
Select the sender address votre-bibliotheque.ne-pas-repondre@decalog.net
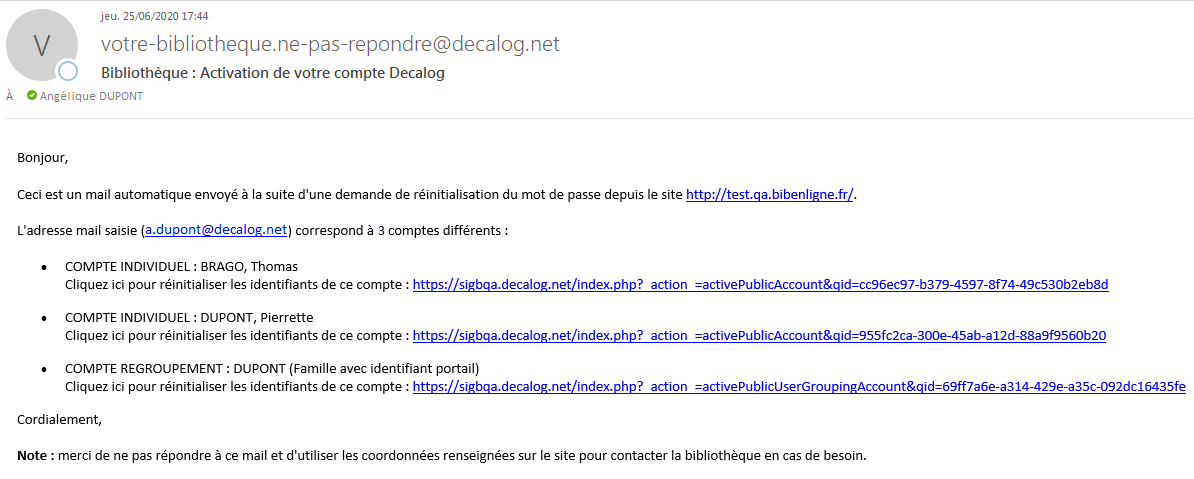(330, 44)
